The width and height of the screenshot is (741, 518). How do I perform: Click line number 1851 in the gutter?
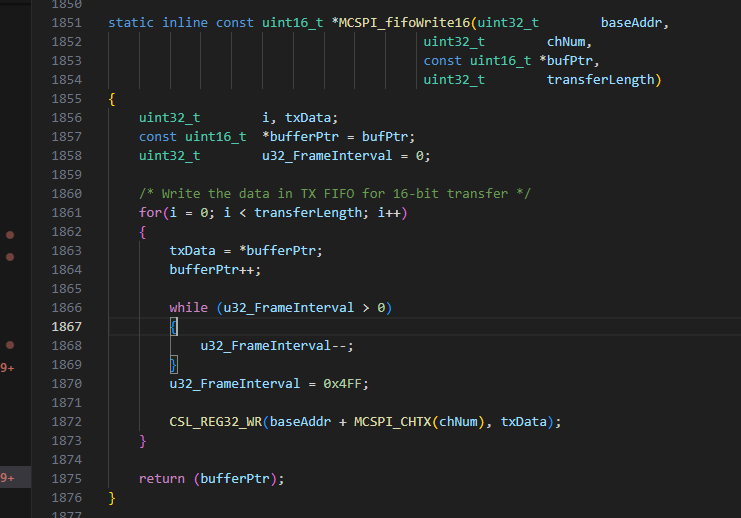[x=67, y=23]
